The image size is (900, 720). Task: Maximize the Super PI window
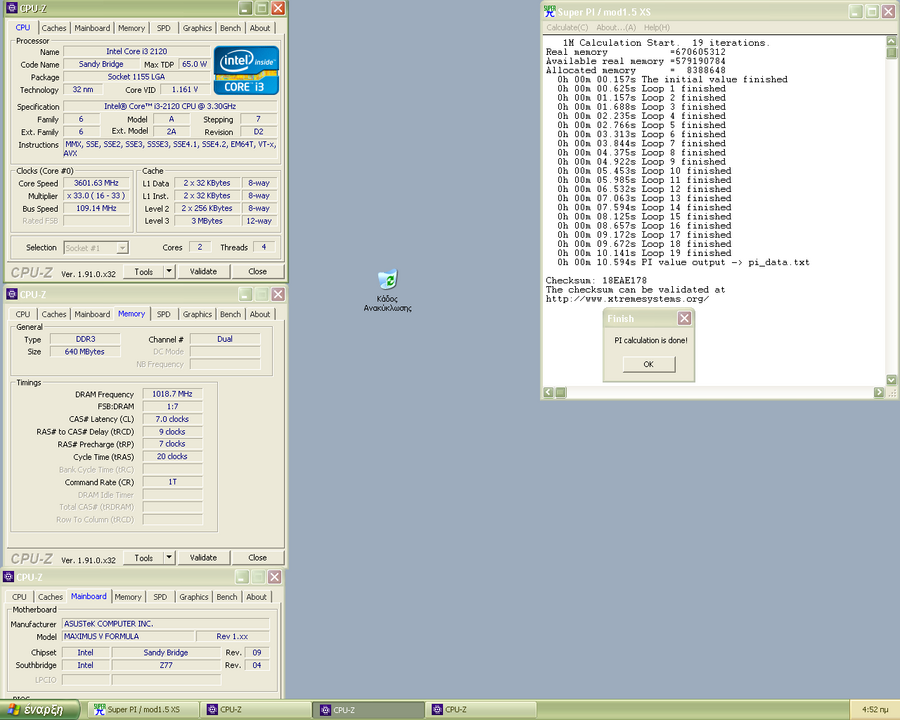(x=872, y=11)
